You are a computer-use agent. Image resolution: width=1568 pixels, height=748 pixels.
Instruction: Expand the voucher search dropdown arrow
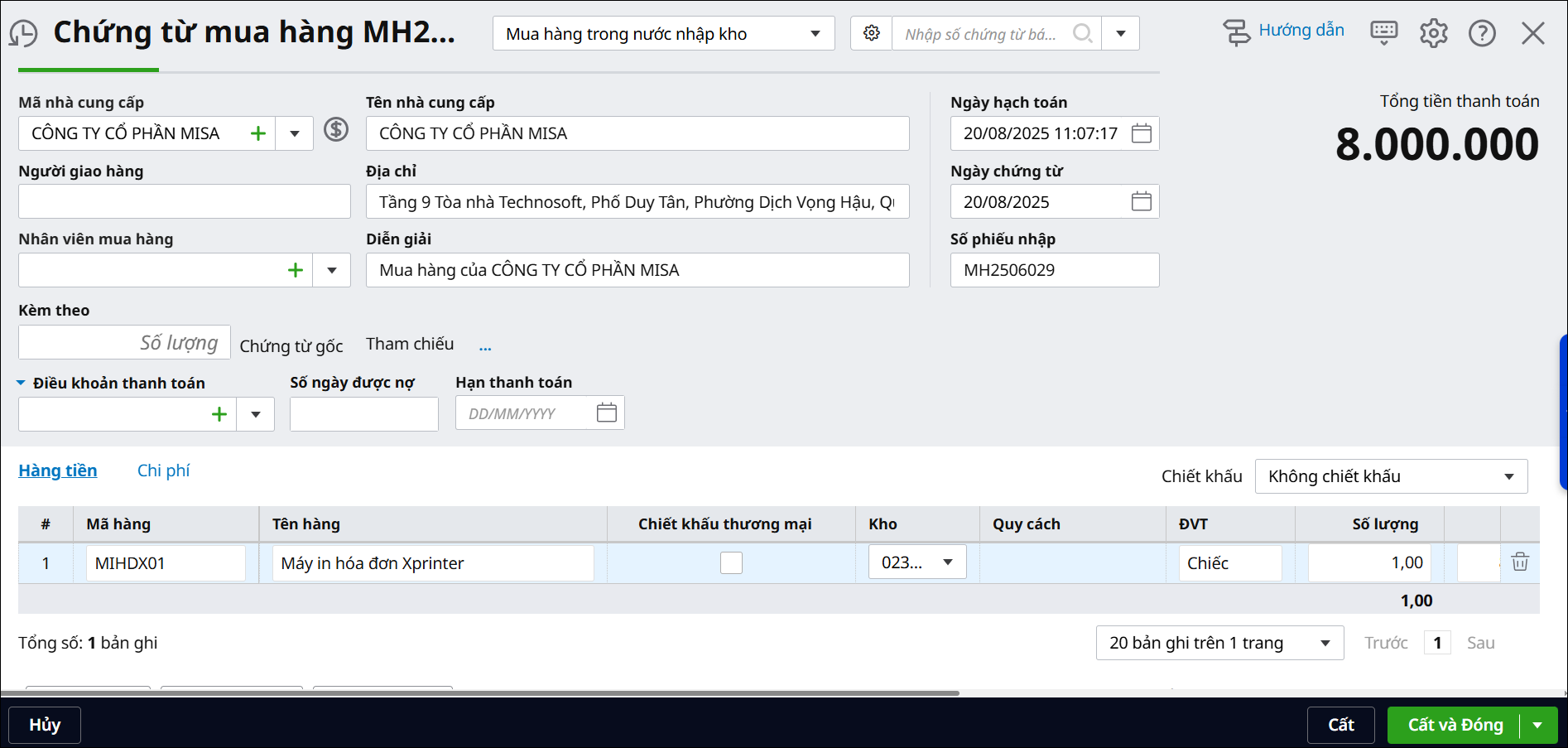(1121, 34)
